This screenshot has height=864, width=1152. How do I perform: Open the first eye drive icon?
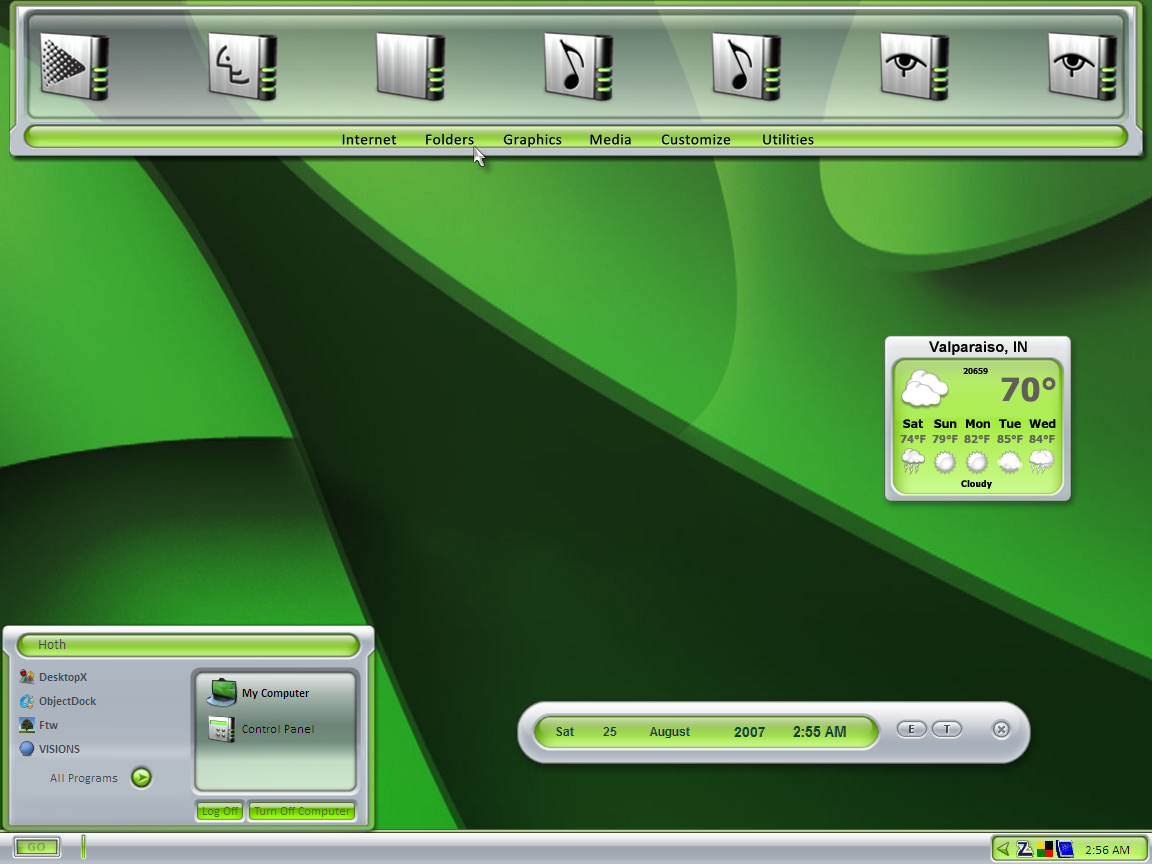pyautogui.click(x=915, y=66)
